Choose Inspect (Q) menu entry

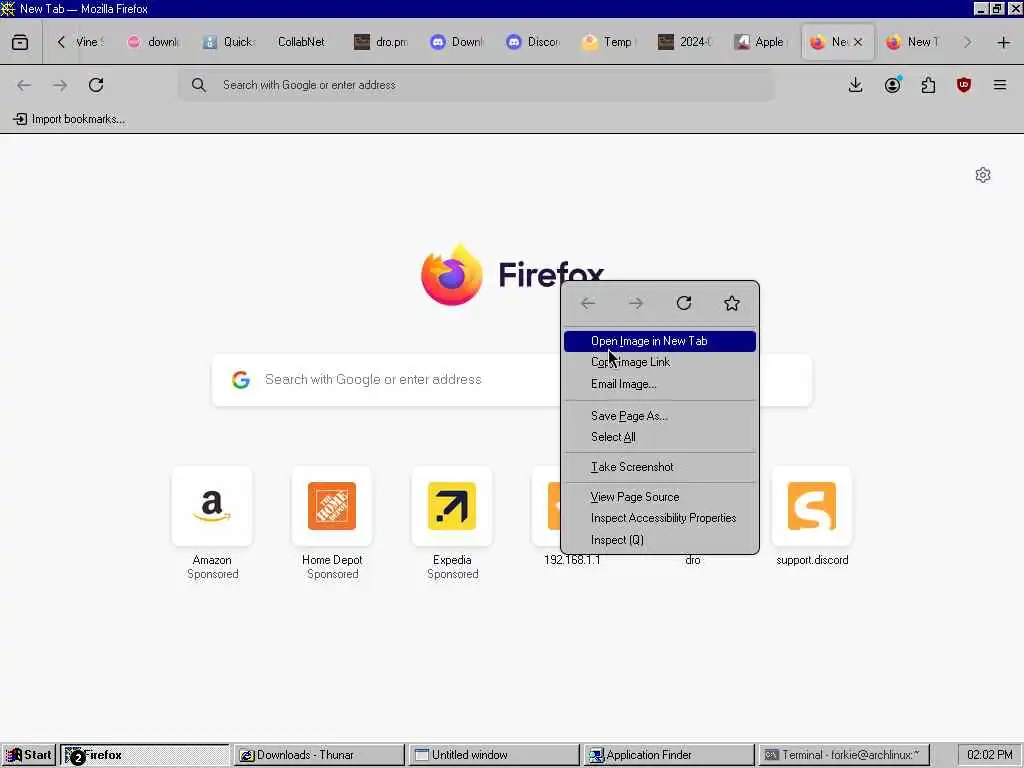pos(660,540)
